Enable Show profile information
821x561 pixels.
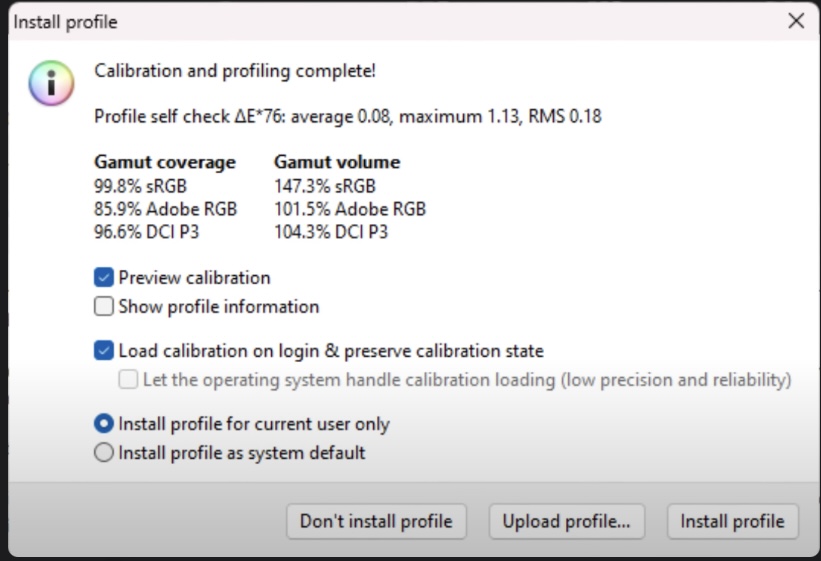pyautogui.click(x=104, y=307)
